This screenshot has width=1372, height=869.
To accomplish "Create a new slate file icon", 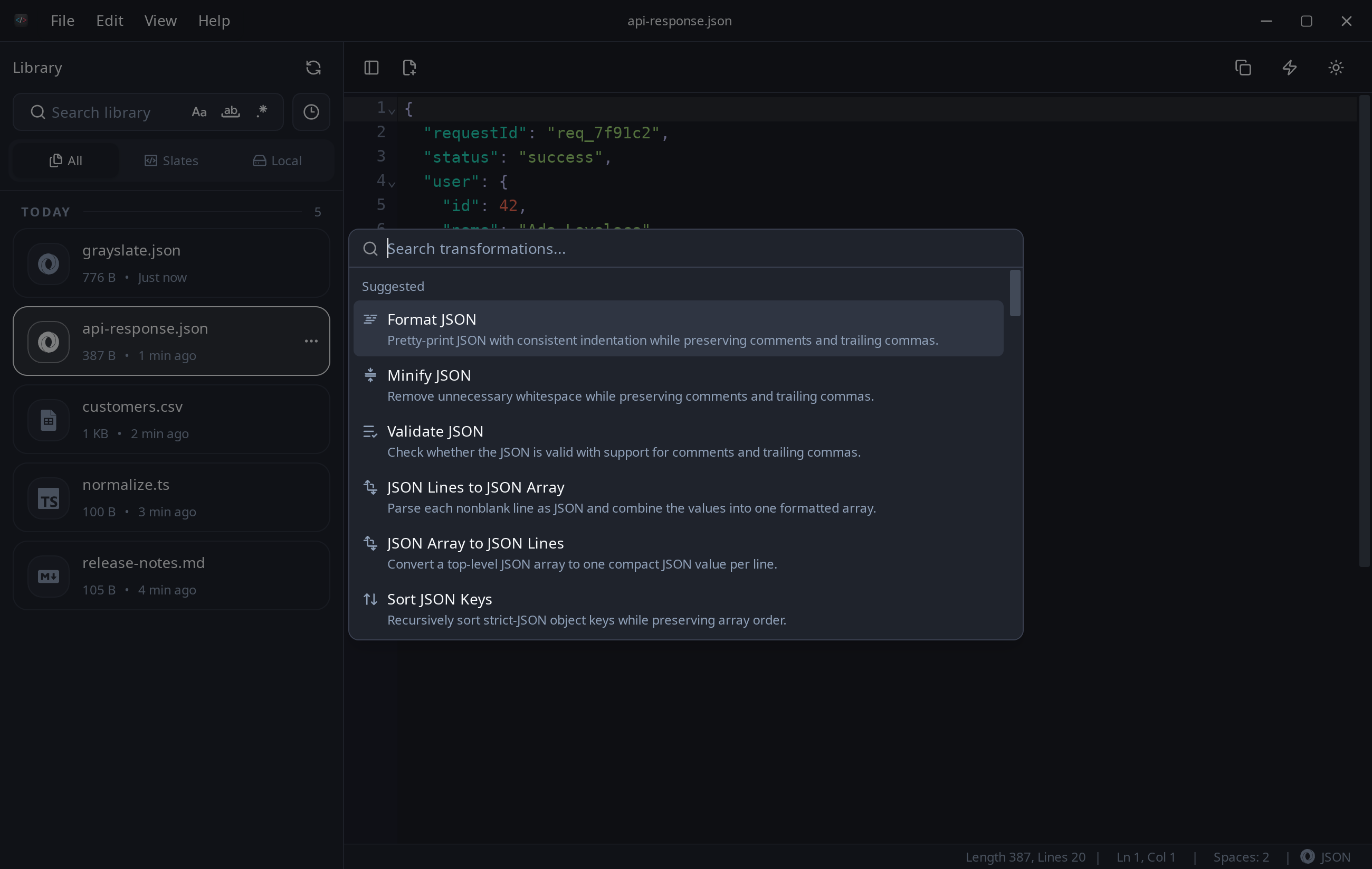I will (409, 67).
